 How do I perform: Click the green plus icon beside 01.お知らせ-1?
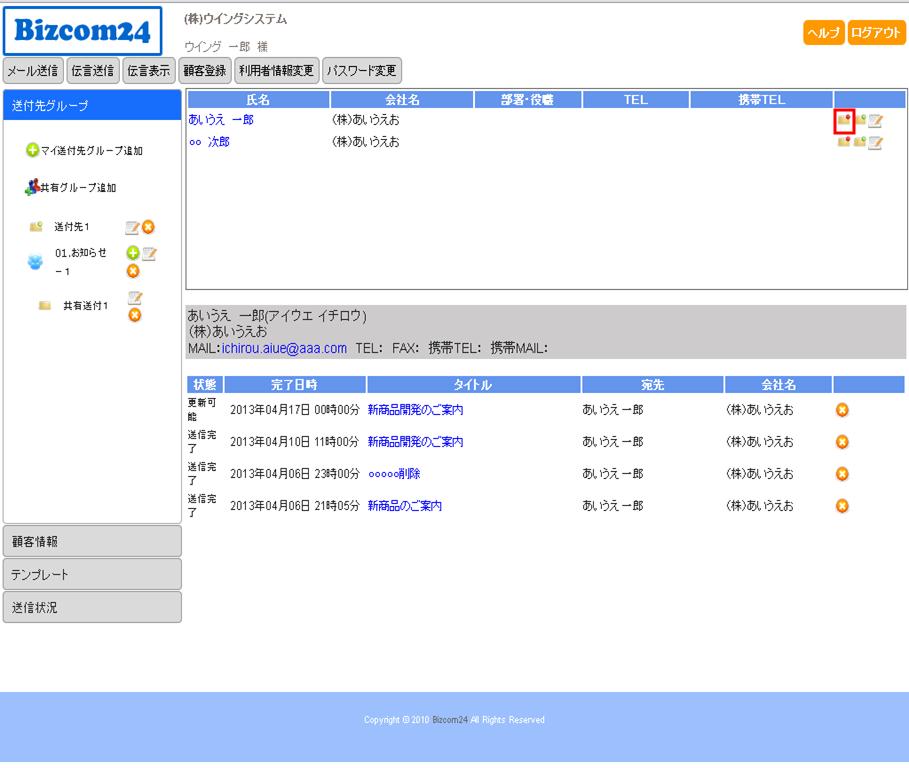click(132, 253)
